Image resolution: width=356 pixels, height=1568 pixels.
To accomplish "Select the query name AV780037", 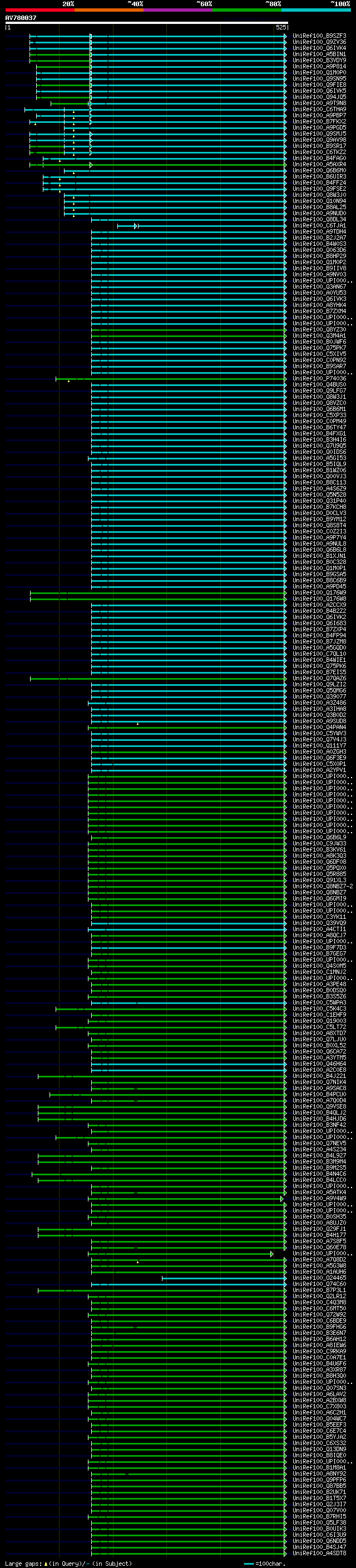I will 21,18.
